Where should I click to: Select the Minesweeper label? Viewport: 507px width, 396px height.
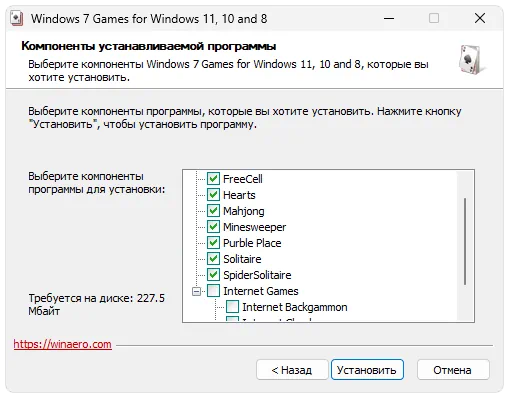point(254,227)
